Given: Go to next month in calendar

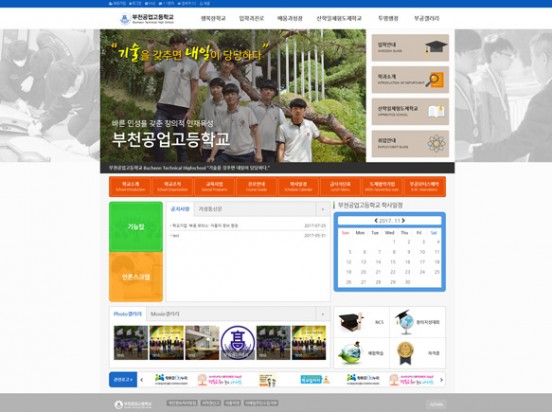Looking at the screenshot, I should pyautogui.click(x=403, y=221).
